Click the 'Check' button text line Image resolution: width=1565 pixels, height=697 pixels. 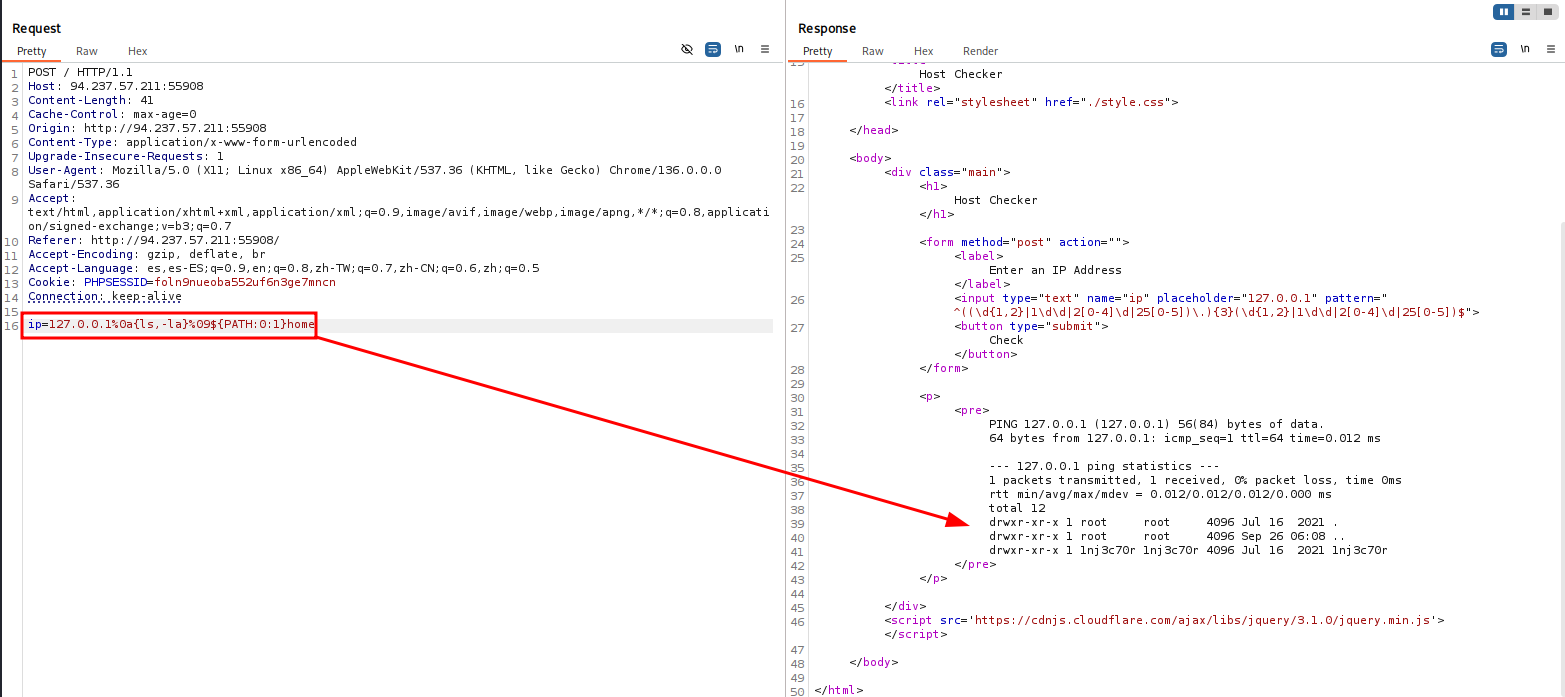click(x=1006, y=340)
